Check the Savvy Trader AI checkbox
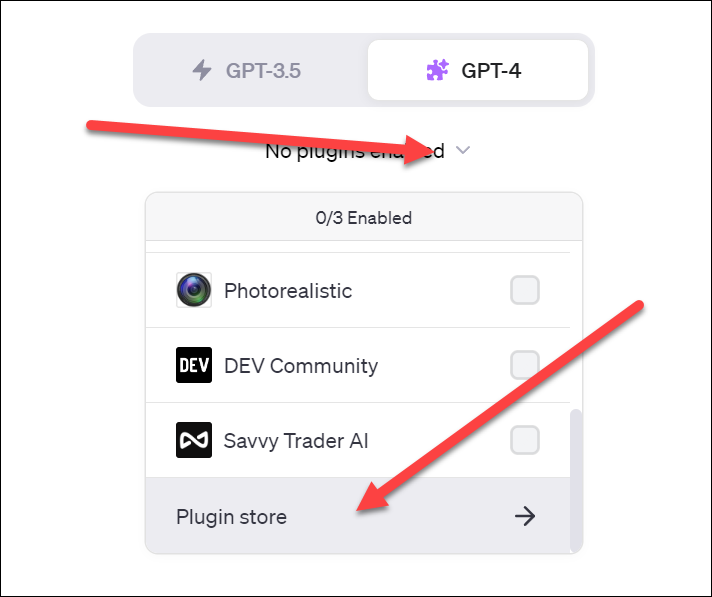712x597 pixels. point(525,440)
